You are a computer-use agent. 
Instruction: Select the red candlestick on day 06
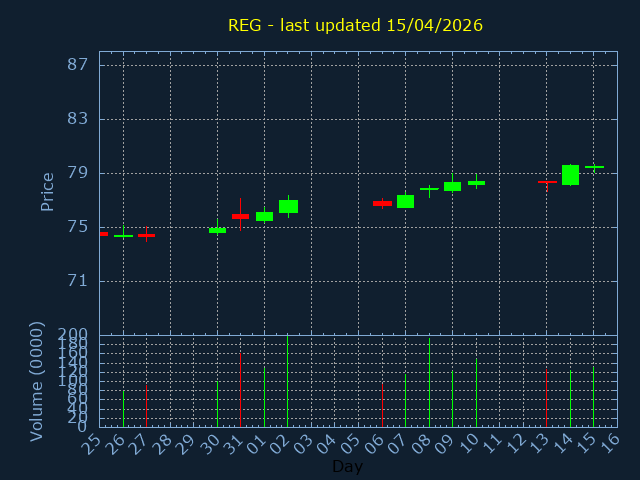coord(382,203)
